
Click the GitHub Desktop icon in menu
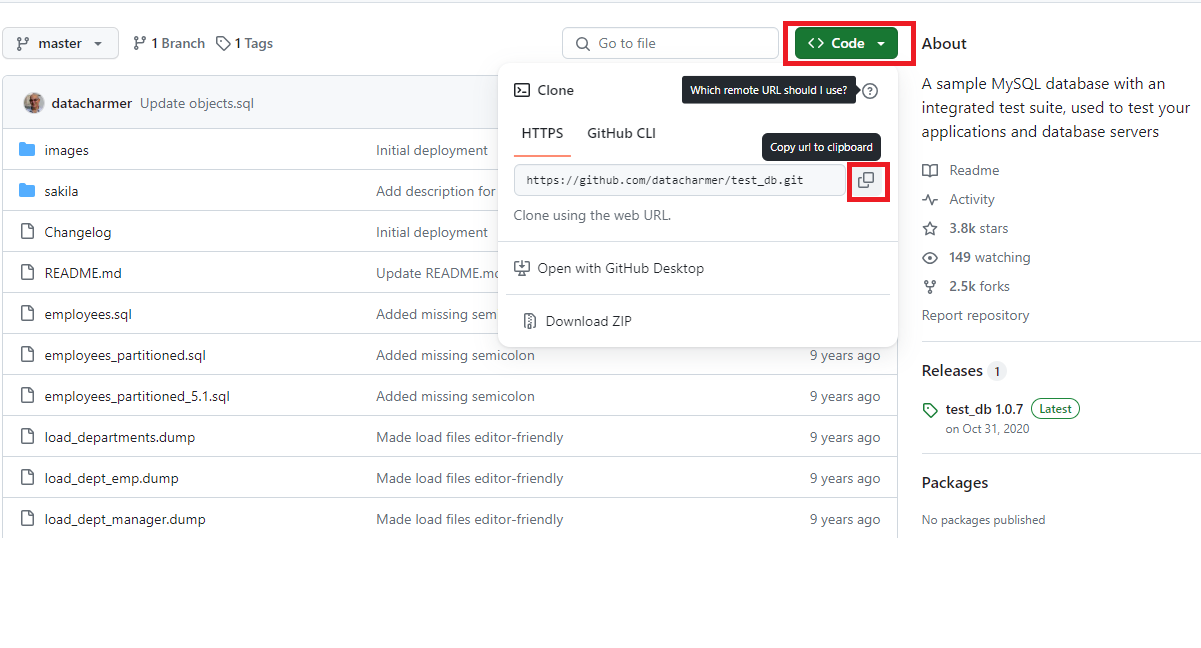(521, 268)
